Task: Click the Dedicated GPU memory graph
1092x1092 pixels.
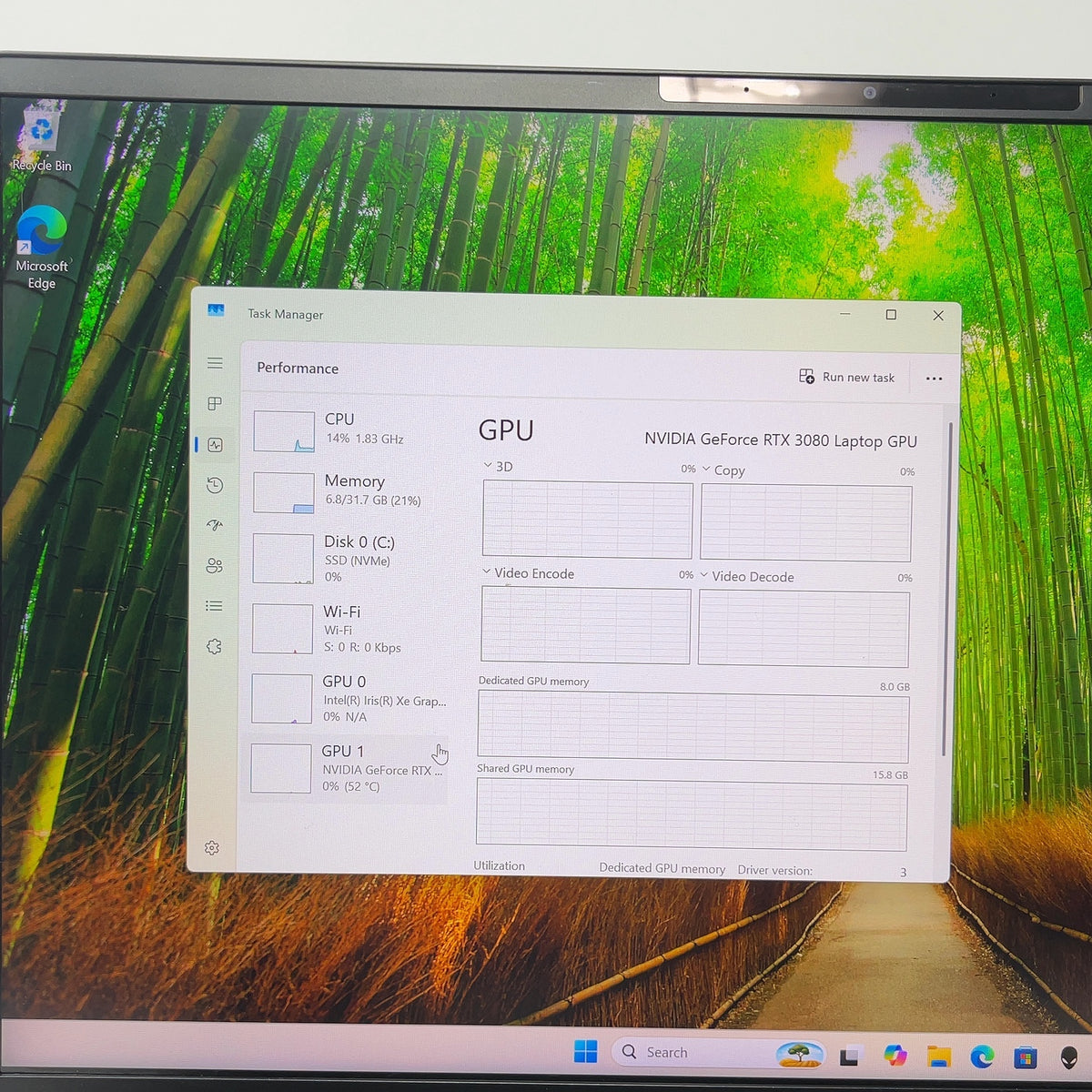Action: pyautogui.click(x=693, y=726)
